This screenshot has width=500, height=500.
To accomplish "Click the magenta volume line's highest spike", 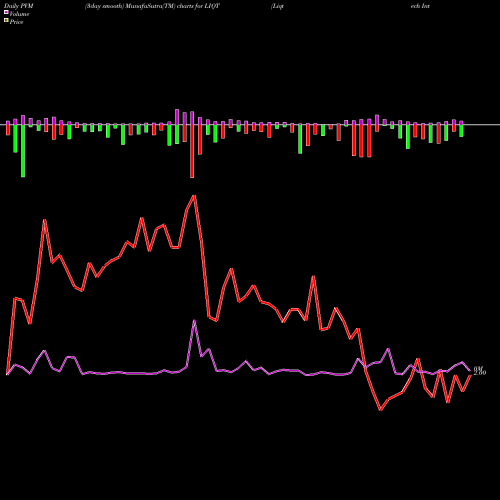I will click(x=194, y=321).
